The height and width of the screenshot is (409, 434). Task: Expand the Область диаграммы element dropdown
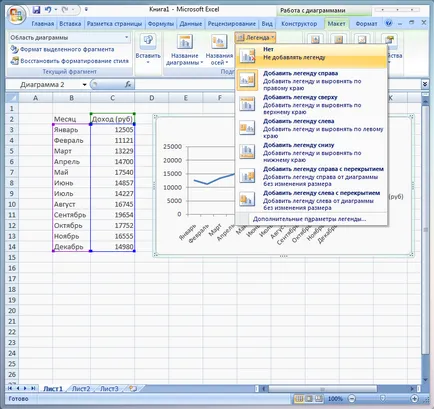[127, 37]
